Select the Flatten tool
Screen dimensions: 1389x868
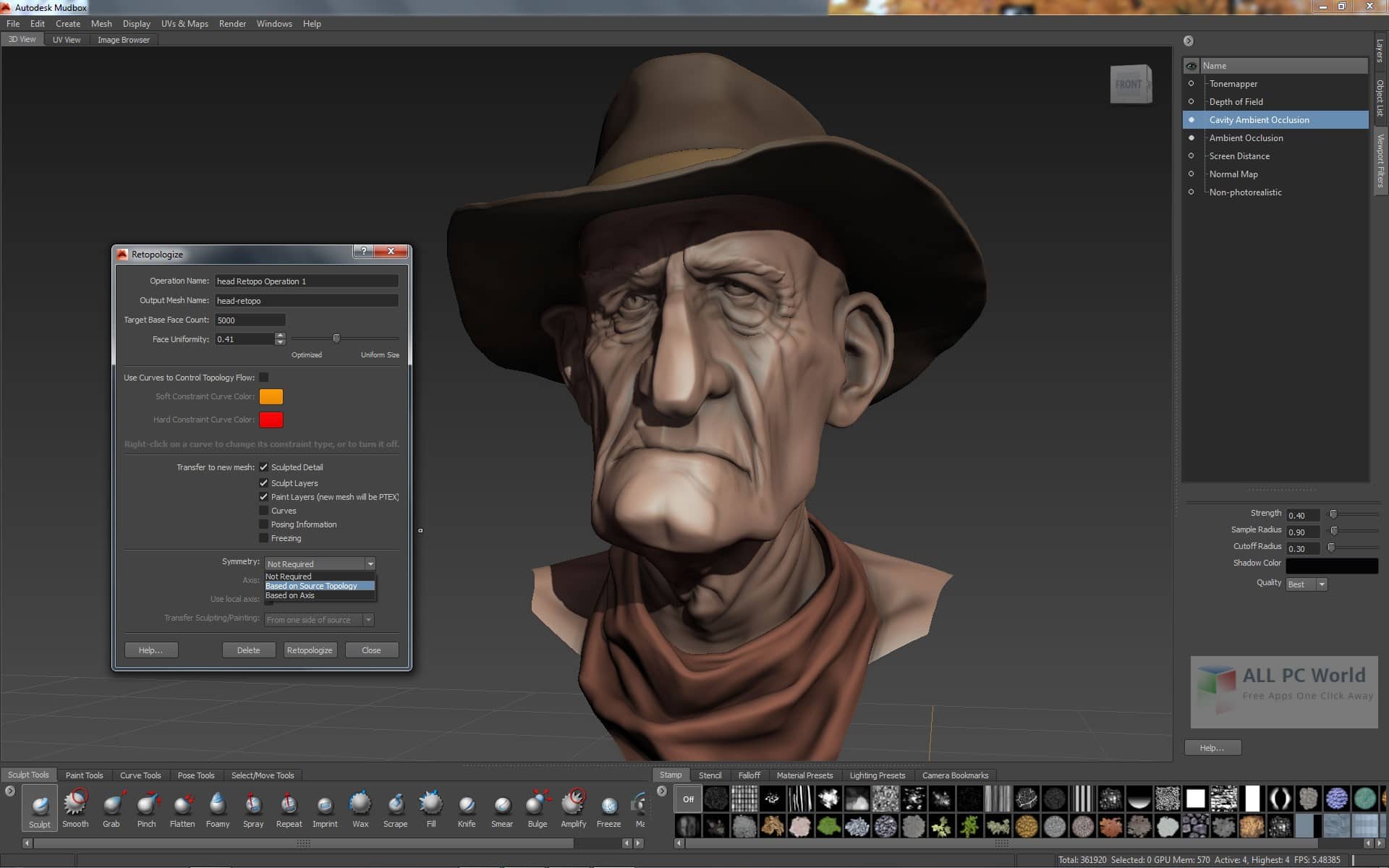[x=182, y=808]
